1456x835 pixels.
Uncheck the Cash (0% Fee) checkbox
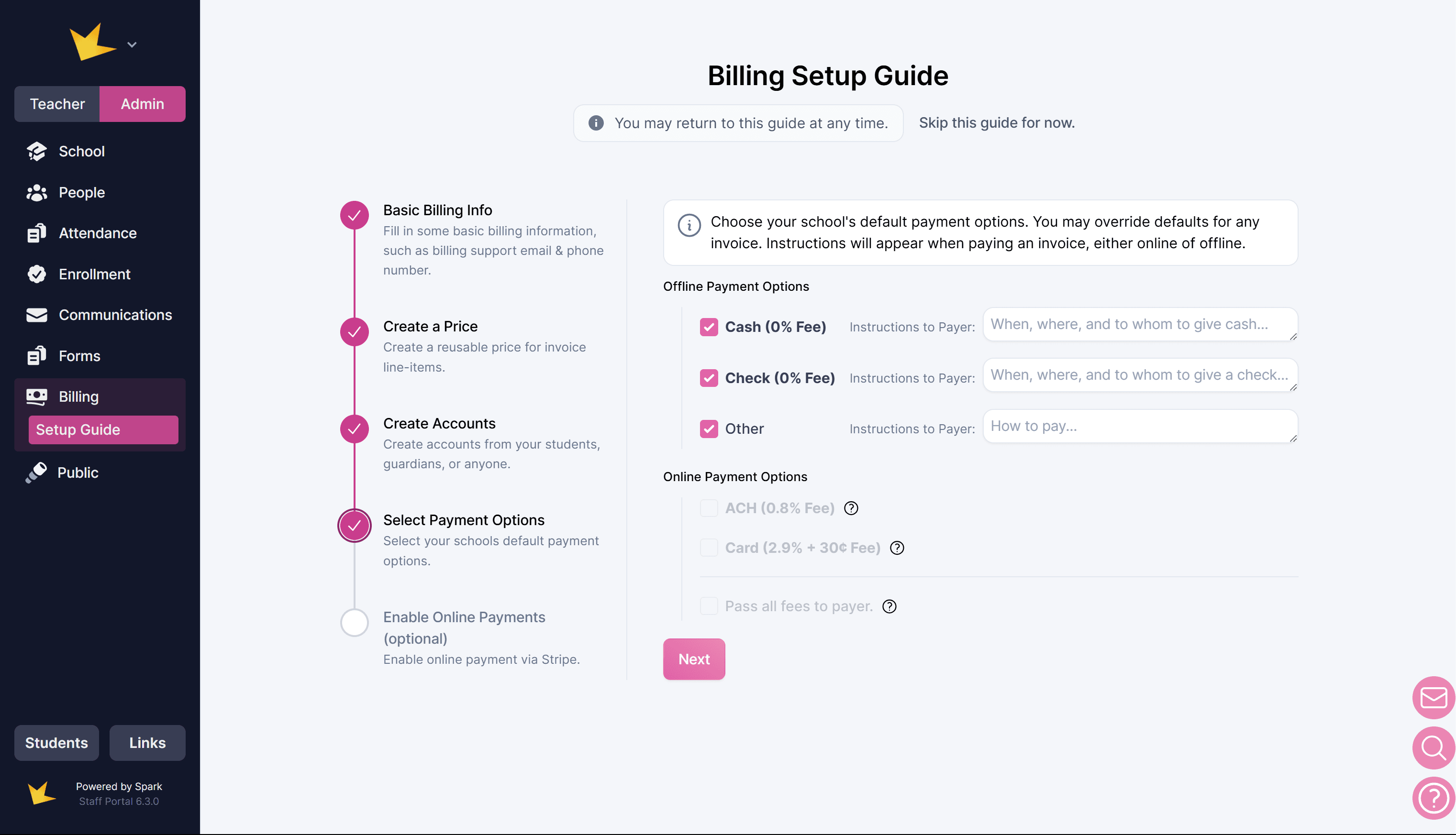click(709, 327)
